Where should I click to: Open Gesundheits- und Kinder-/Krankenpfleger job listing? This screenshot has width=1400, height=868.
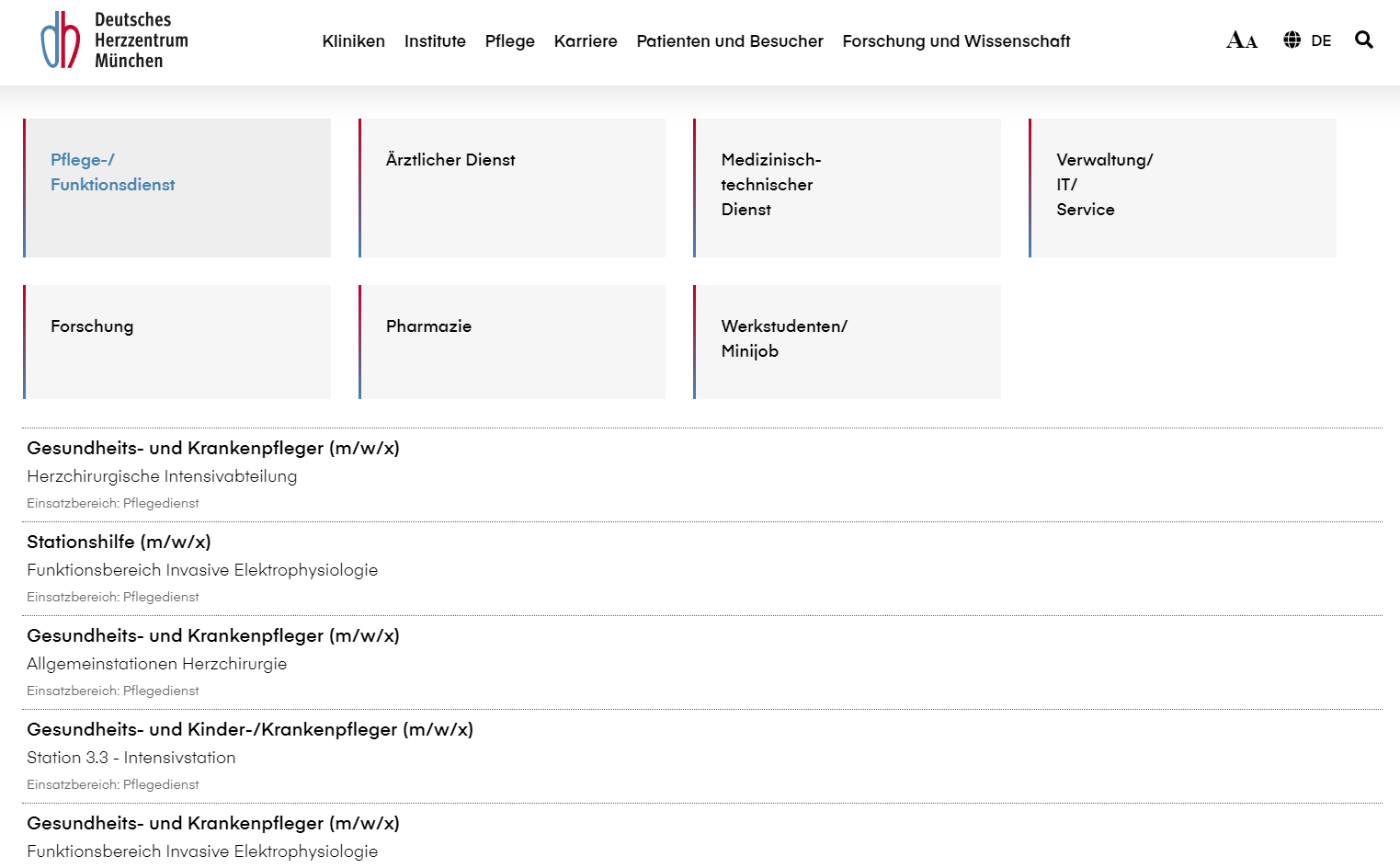(x=250, y=729)
